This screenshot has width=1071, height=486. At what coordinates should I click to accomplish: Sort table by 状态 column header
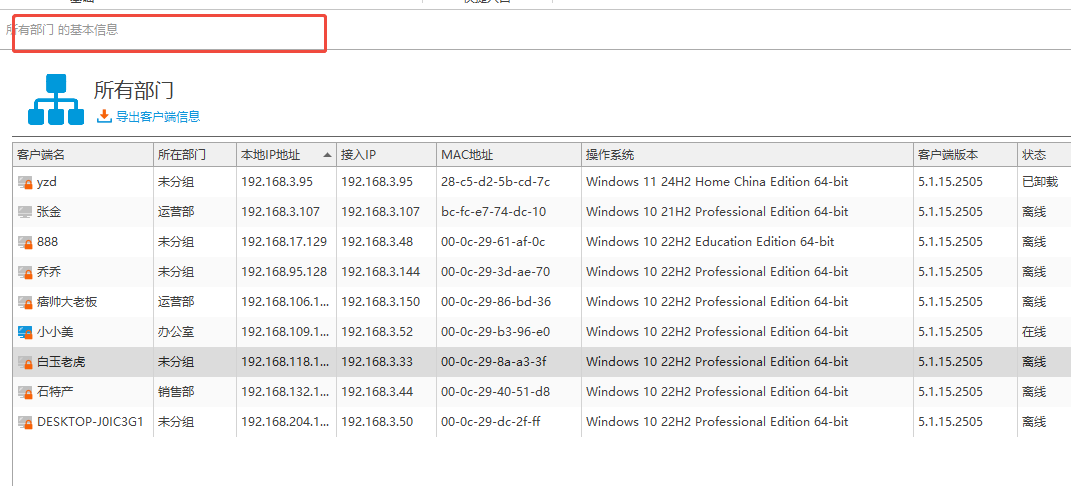coord(1034,155)
